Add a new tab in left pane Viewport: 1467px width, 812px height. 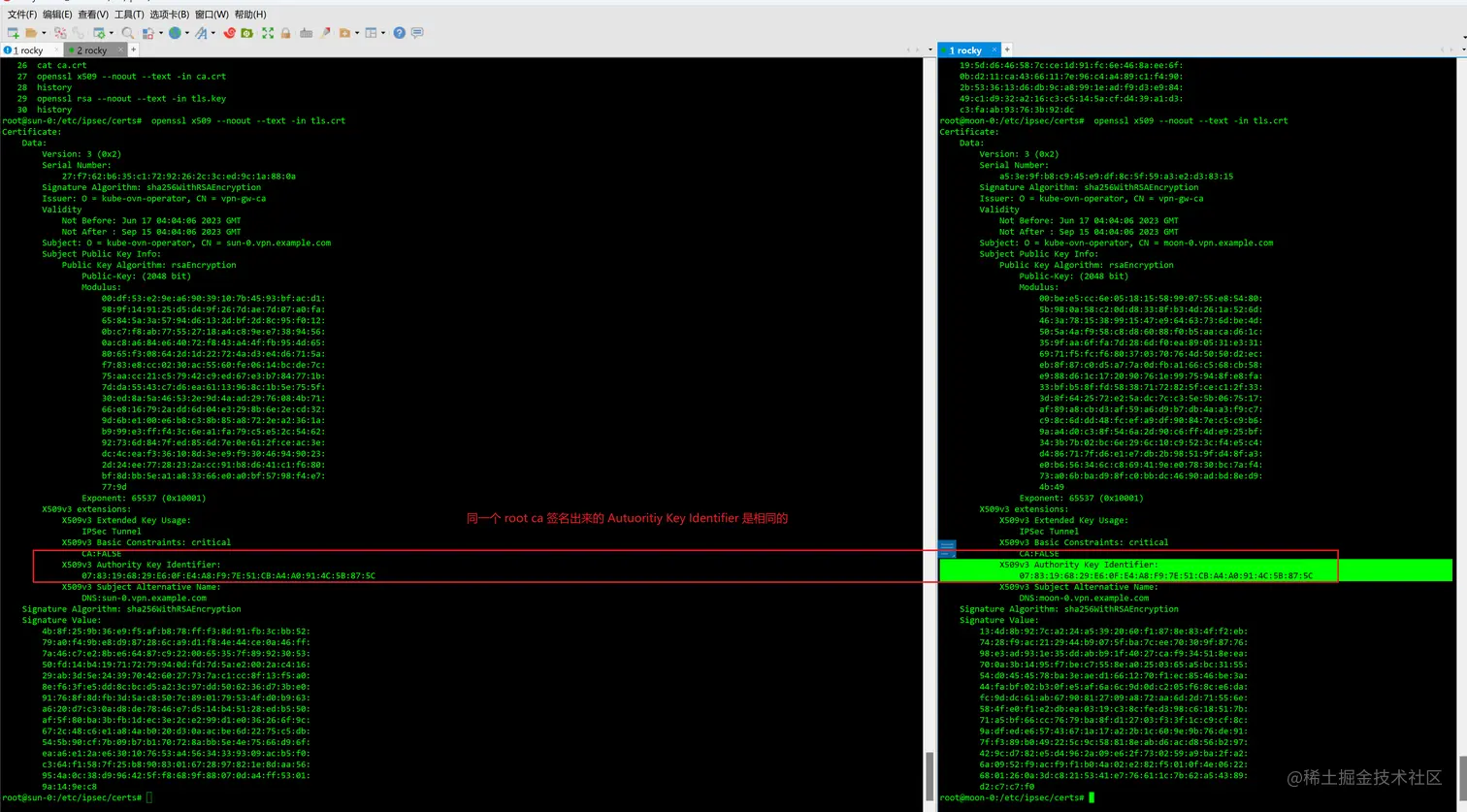[x=134, y=49]
